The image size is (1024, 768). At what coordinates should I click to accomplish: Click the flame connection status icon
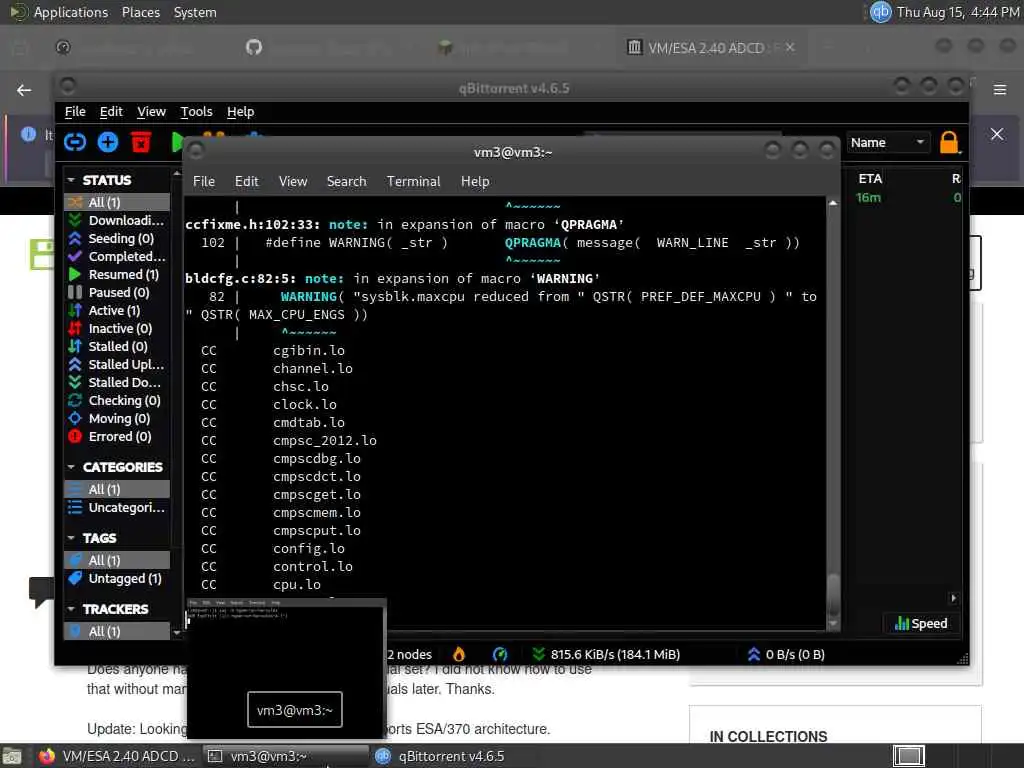[x=459, y=654]
